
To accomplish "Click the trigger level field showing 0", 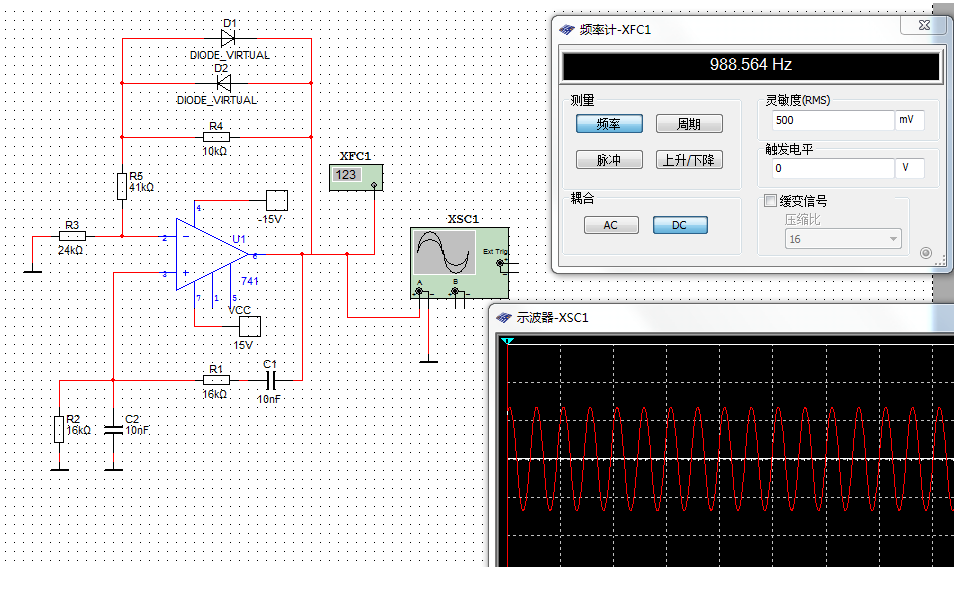I will (833, 168).
